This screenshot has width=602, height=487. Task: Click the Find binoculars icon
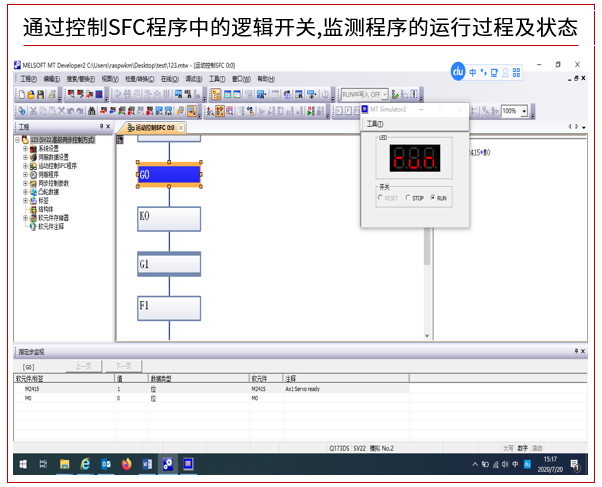(x=91, y=111)
